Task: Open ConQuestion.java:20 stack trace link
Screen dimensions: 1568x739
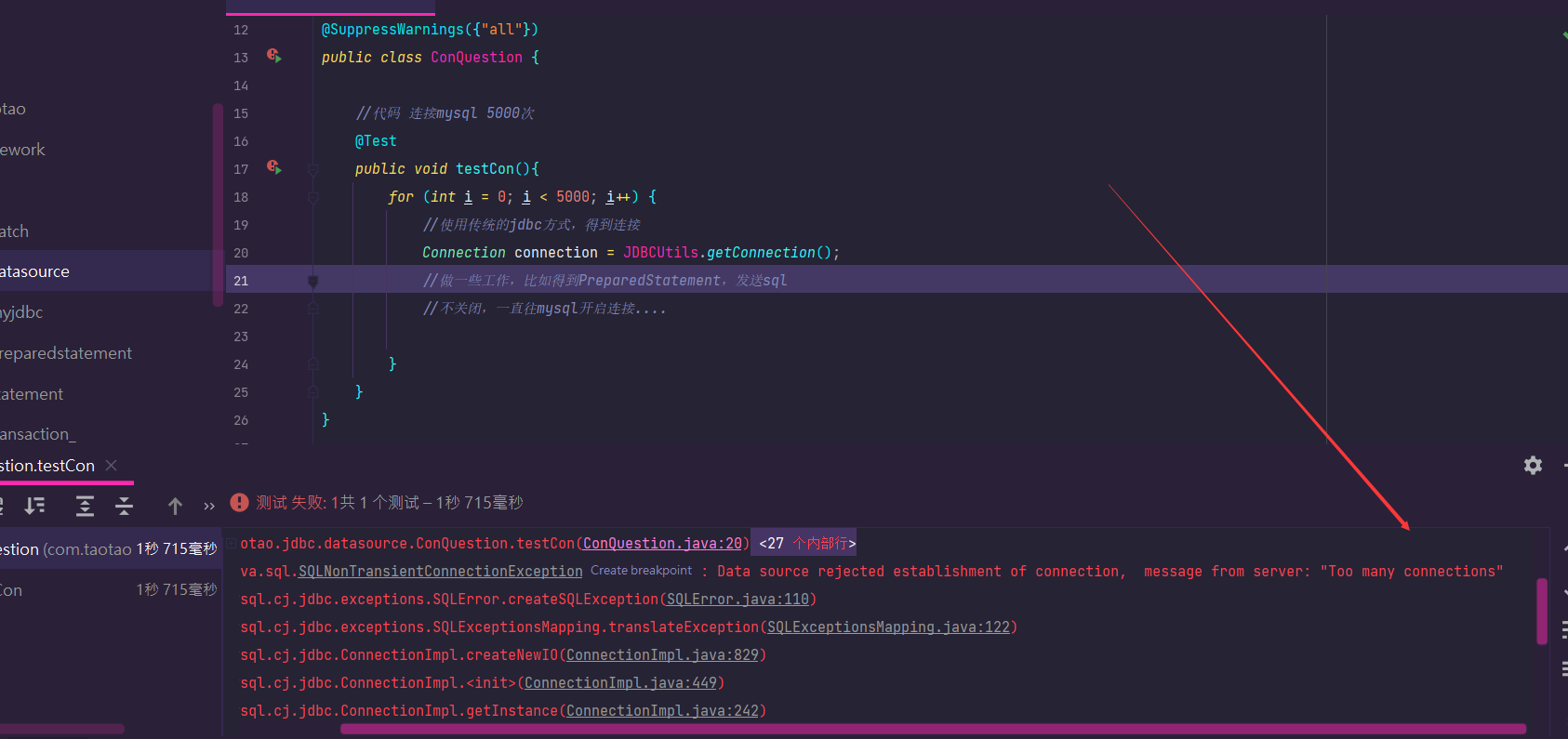Action: (662, 543)
